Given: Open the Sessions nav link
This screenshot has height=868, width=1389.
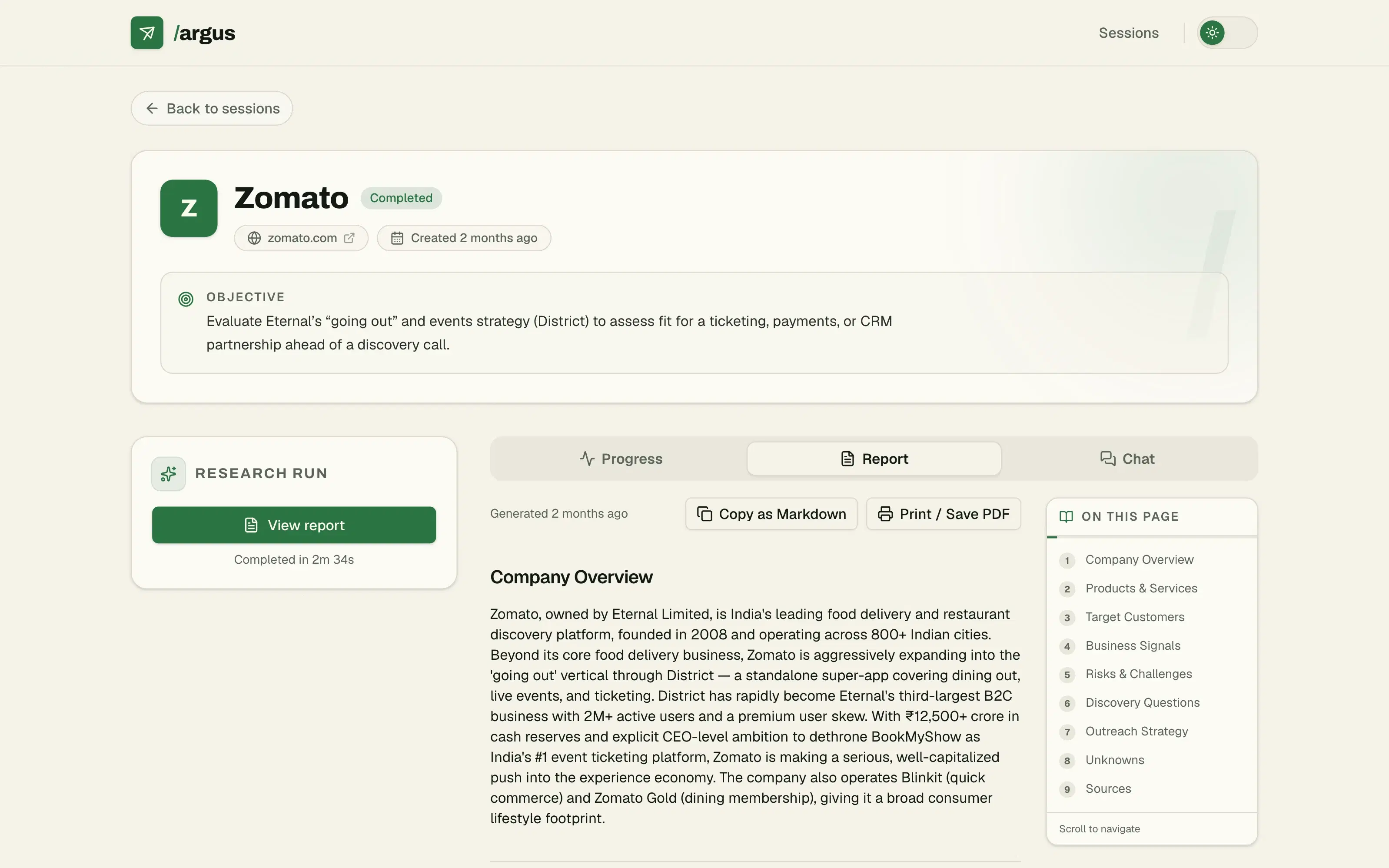Looking at the screenshot, I should click(1128, 33).
